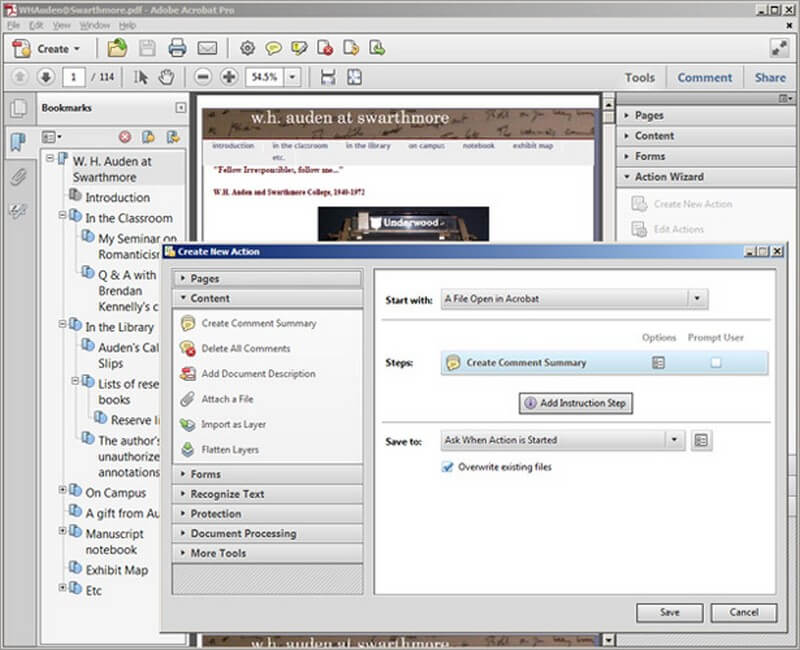Screen dimensions: 800x650
Task: Open the Page Thumbnails panel icon
Action: pyautogui.click(x=19, y=108)
